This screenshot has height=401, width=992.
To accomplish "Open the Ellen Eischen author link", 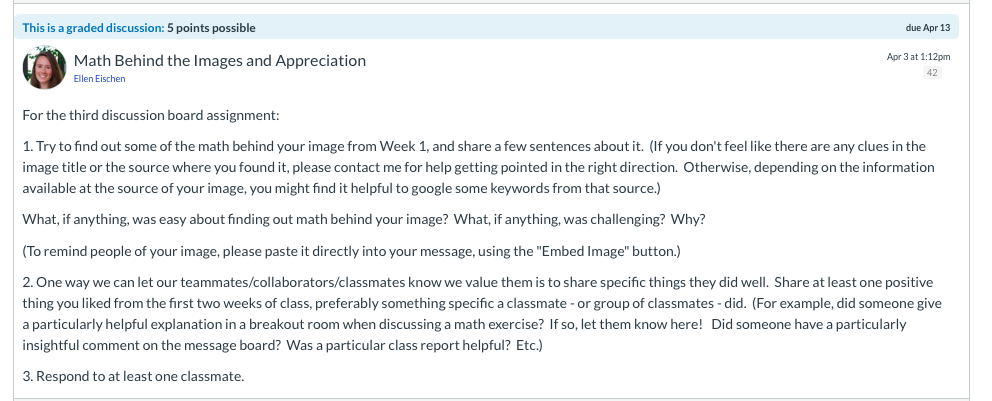I will pyautogui.click(x=99, y=79).
